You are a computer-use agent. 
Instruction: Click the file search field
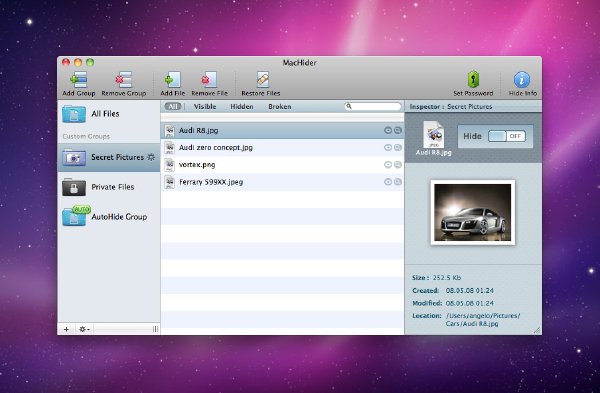373,106
